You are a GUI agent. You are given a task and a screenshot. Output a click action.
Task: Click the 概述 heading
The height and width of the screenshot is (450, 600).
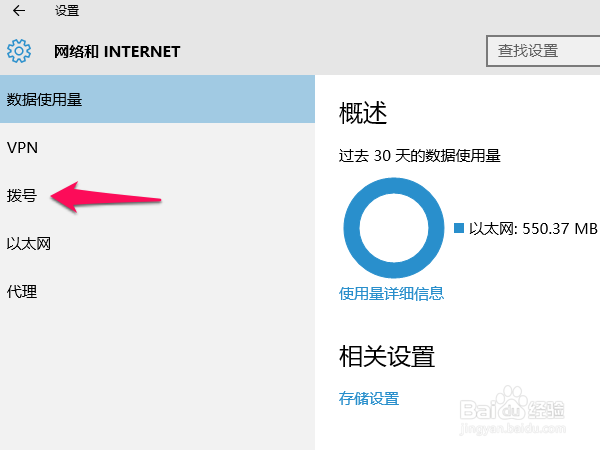coord(363,112)
